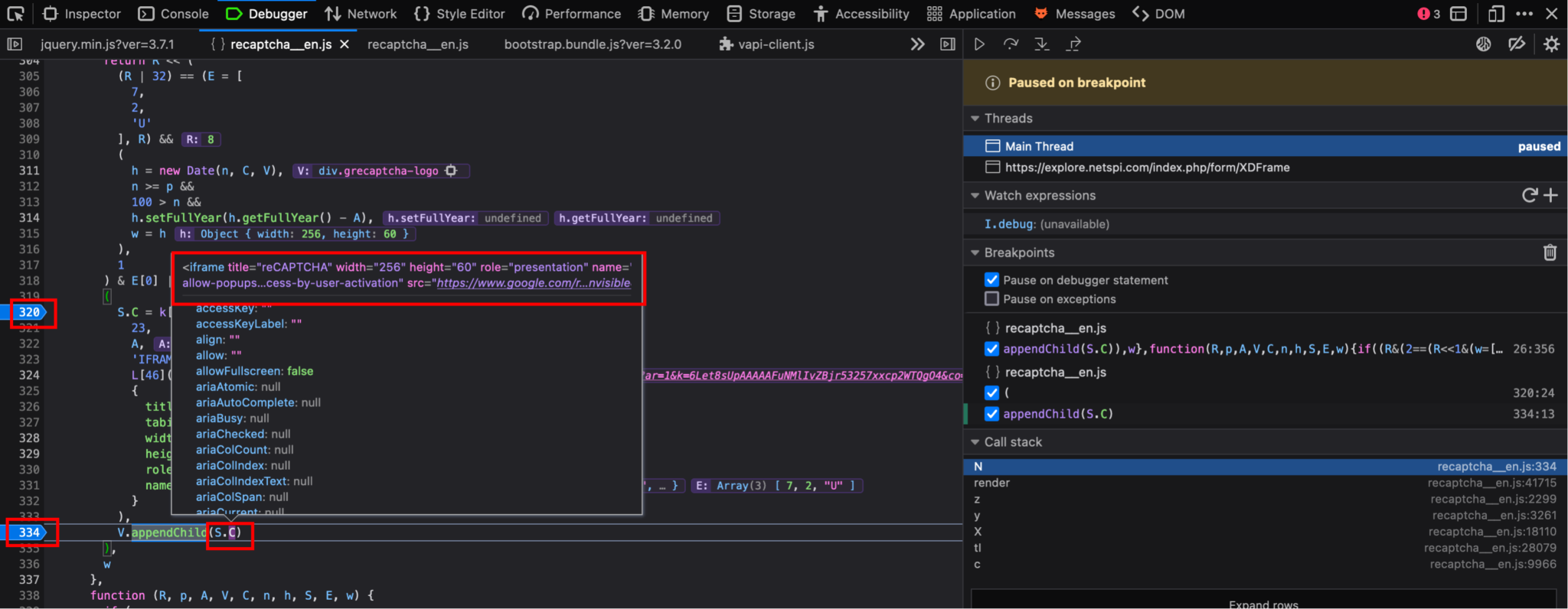Enable Pause on exceptions checkbox
The image size is (1568, 609).
tap(992, 299)
